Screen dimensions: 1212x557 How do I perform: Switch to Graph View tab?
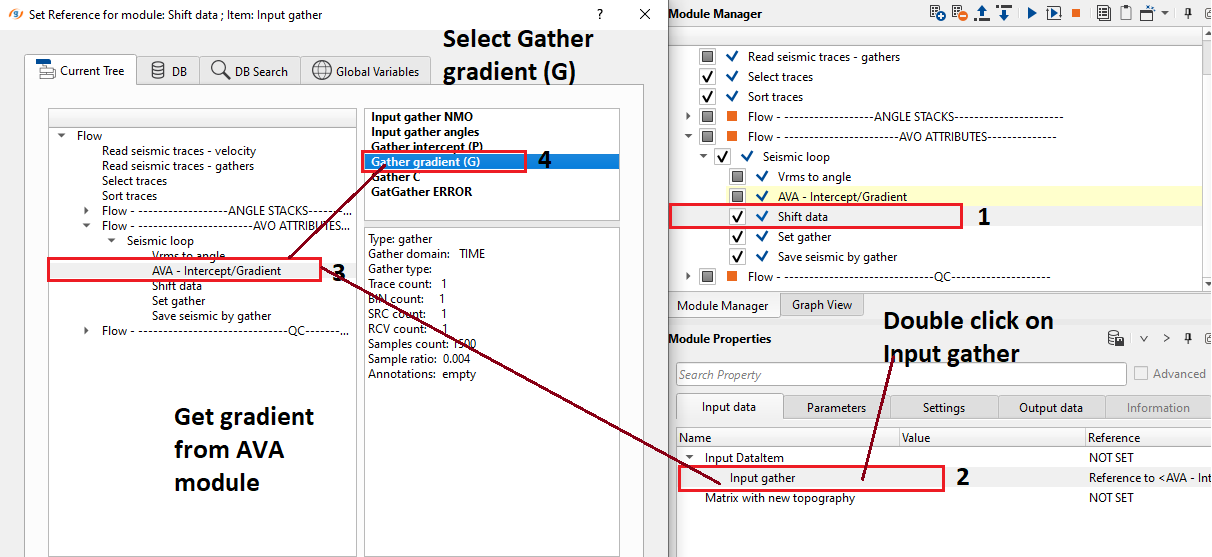pyautogui.click(x=822, y=305)
